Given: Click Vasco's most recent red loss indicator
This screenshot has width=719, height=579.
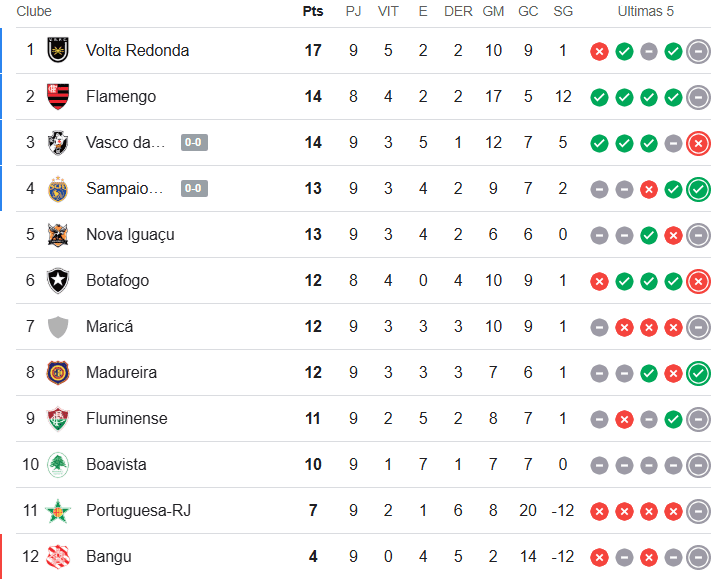Looking at the screenshot, I should pyautogui.click(x=698, y=143).
